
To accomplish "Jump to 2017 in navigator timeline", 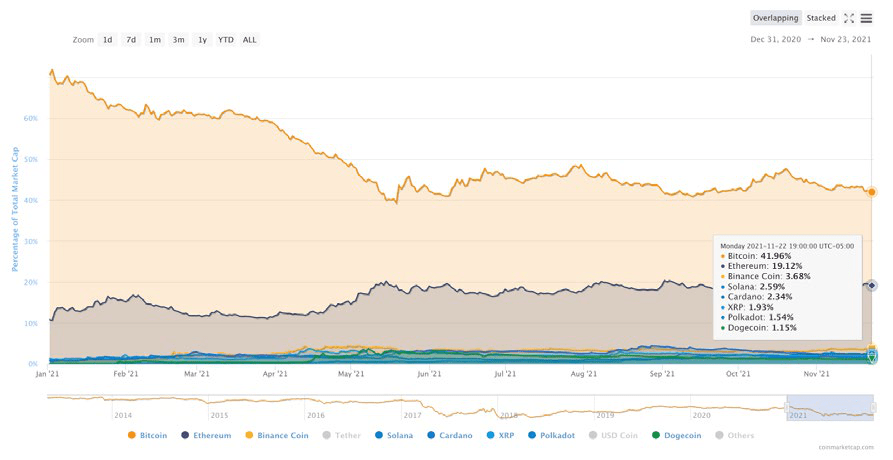I will 412,414.
